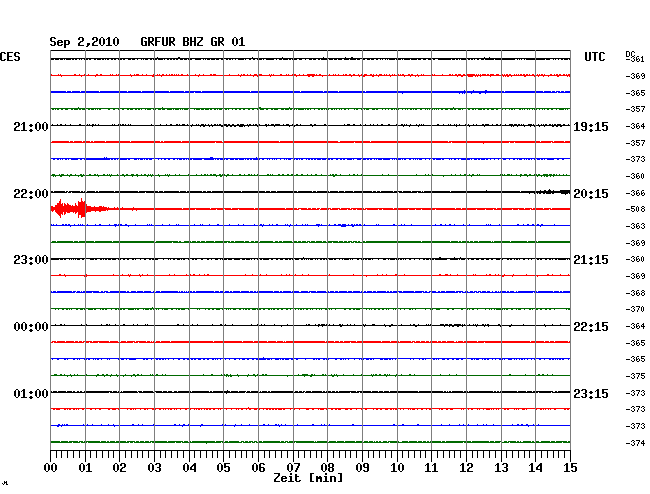The width and height of the screenshot is (650, 494).
Task: Select the DC offset value "-361"
Action: (635, 59)
